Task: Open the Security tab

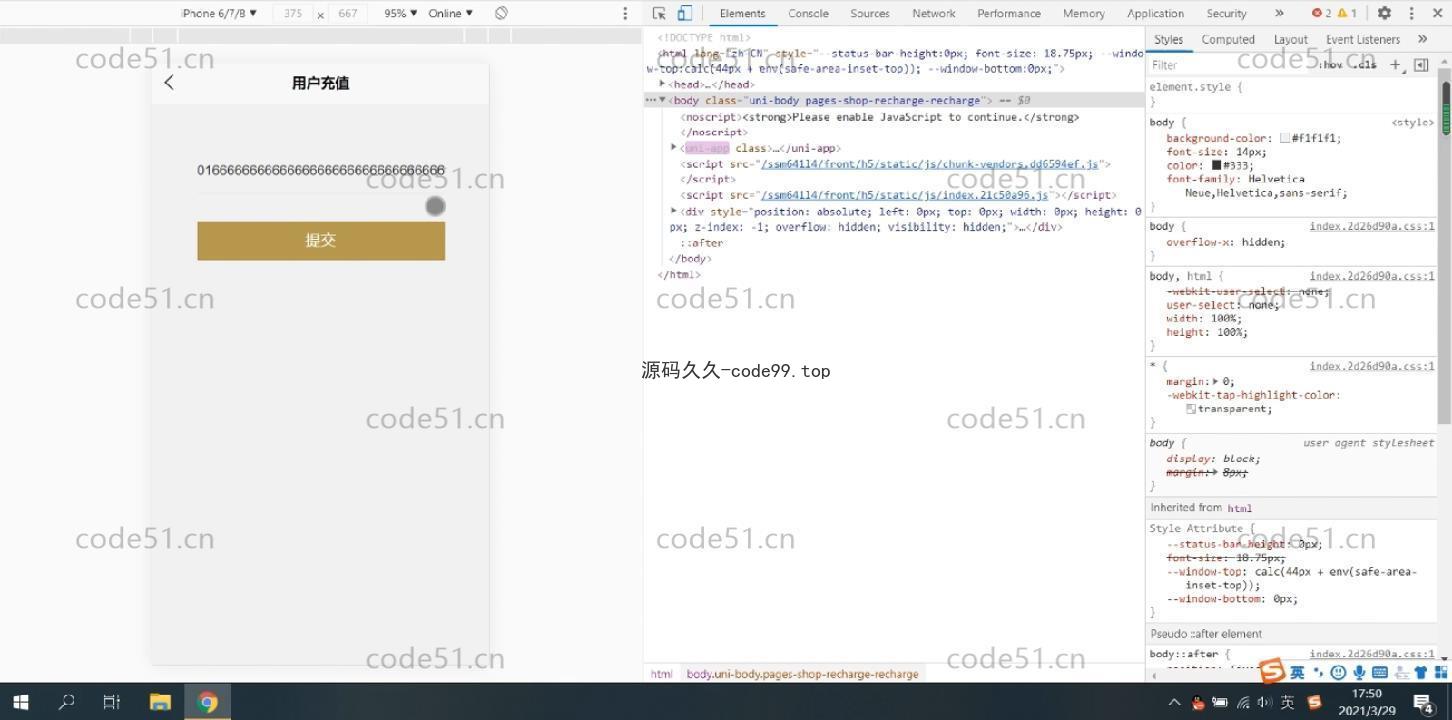Action: tap(1226, 13)
